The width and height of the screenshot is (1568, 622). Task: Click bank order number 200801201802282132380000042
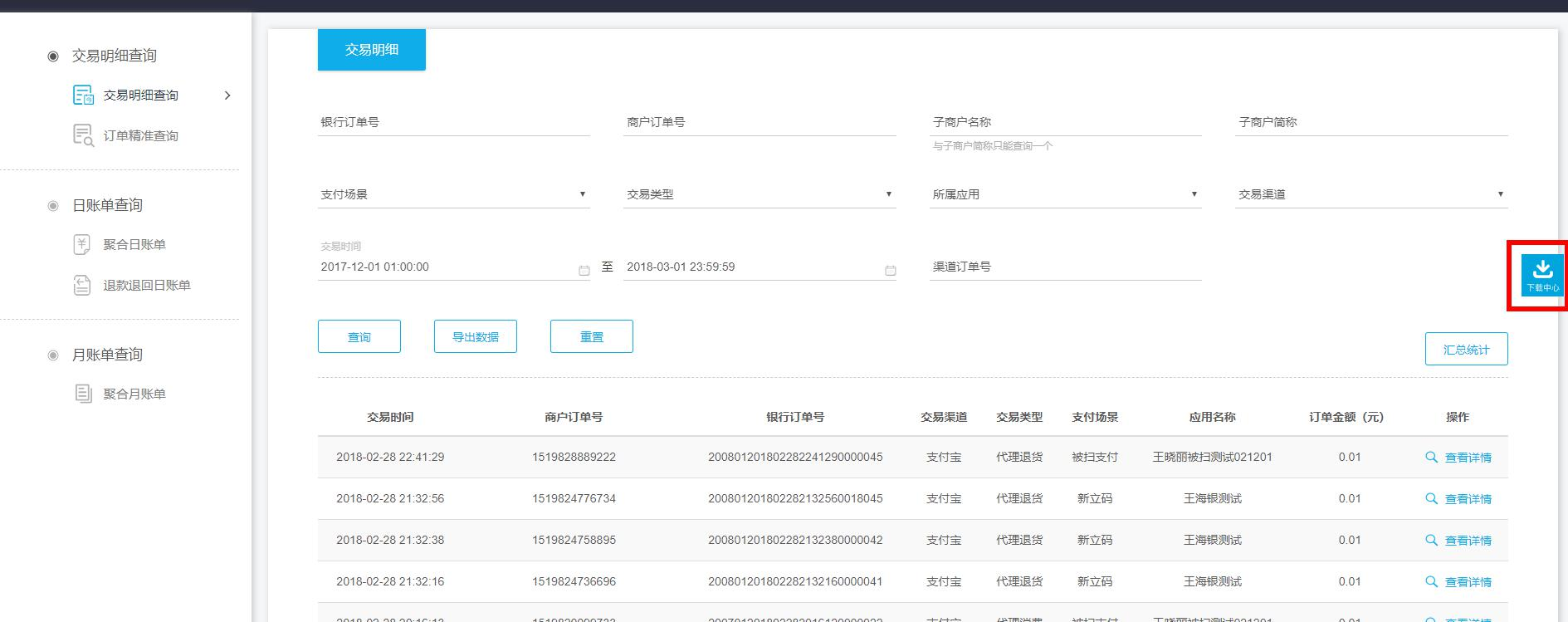(795, 540)
